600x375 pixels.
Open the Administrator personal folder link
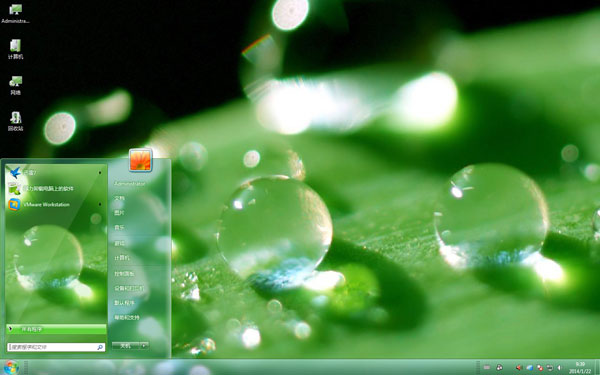(129, 184)
